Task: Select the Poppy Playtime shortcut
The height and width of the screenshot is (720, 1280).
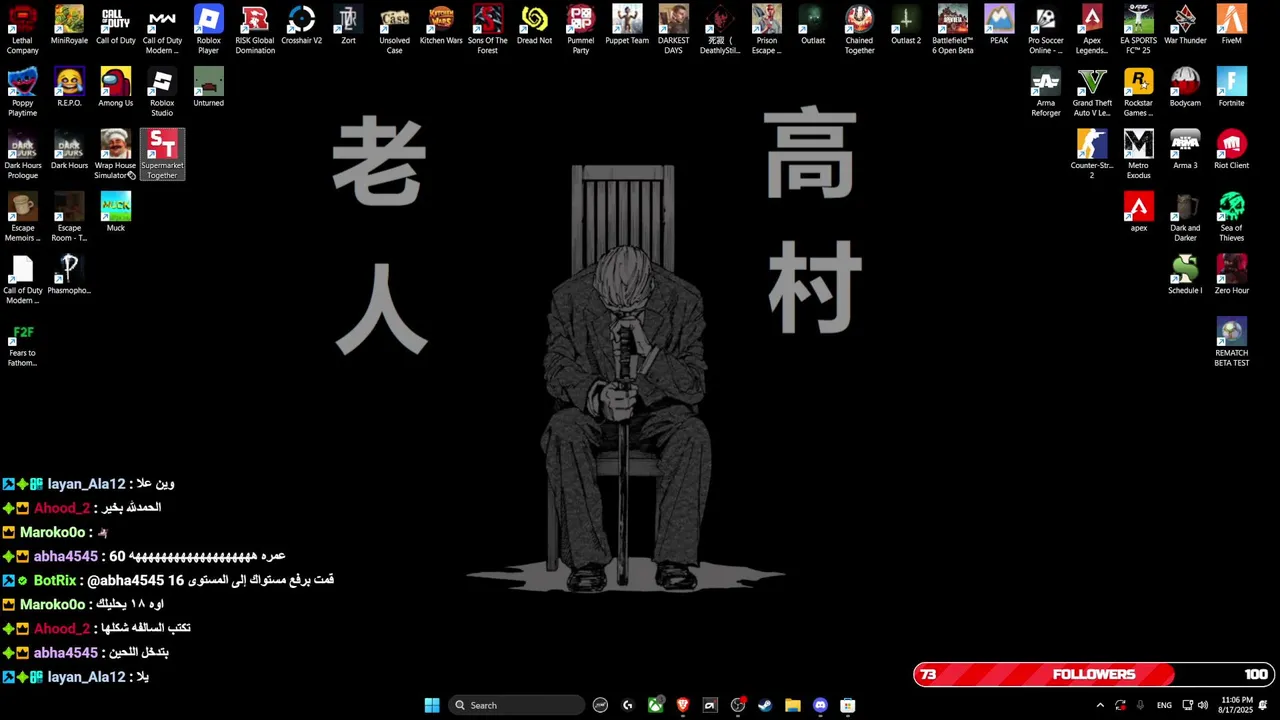Action: click(x=22, y=92)
